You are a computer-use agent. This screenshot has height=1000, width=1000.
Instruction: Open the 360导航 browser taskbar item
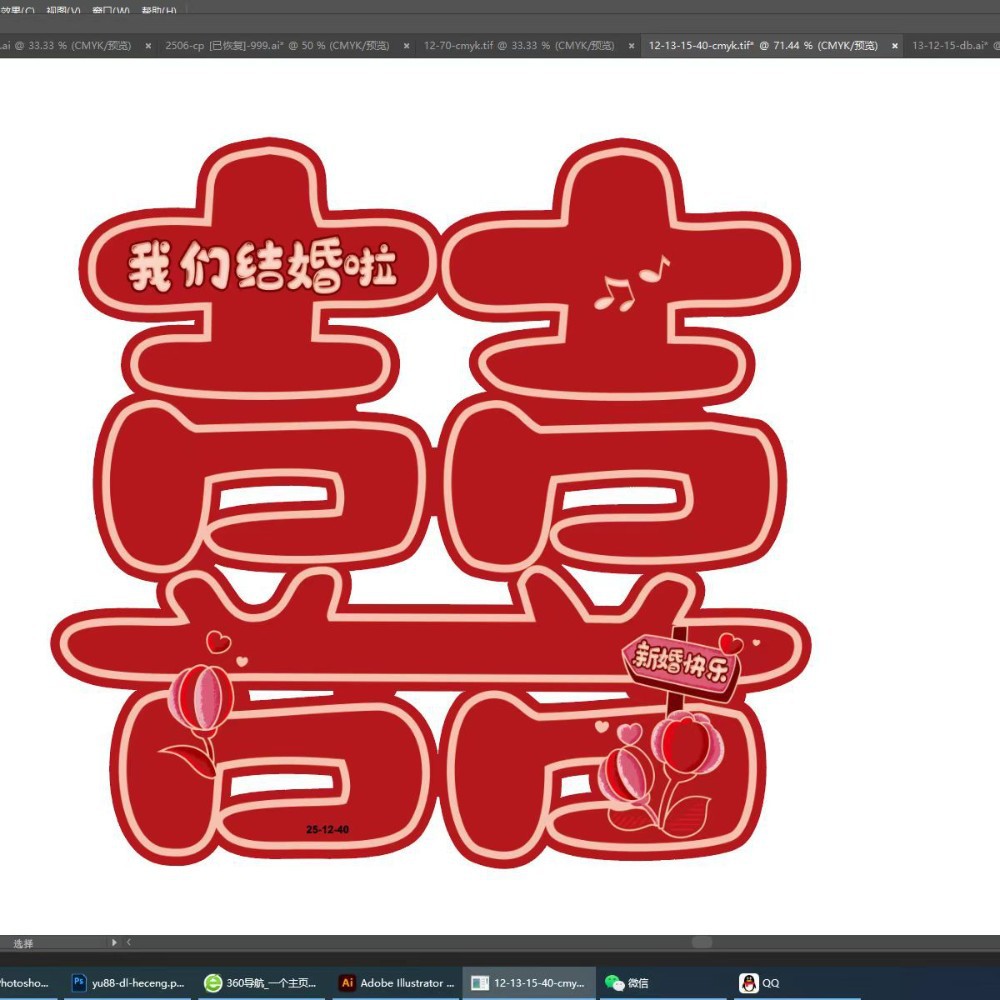(x=260, y=983)
